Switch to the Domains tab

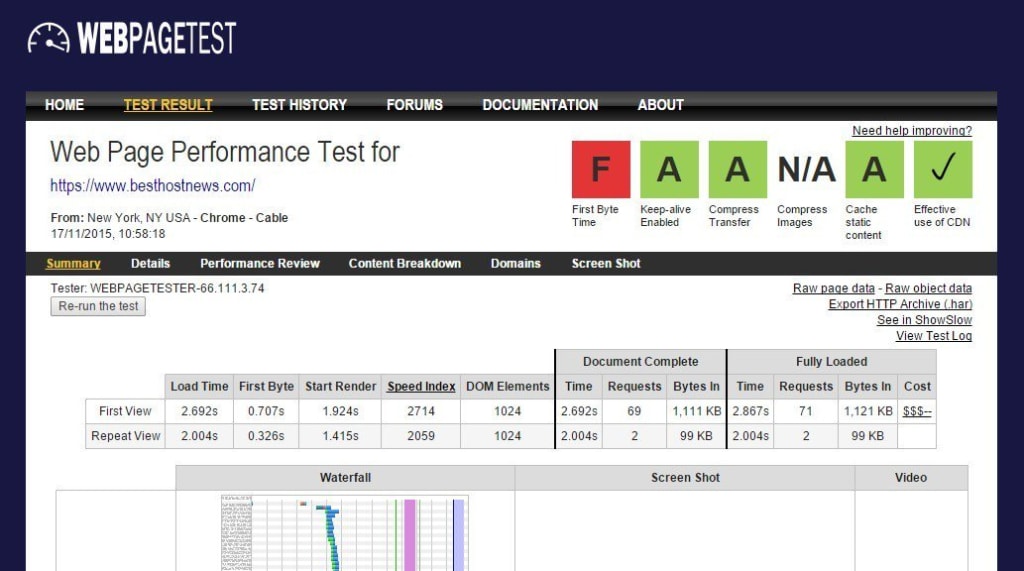tap(515, 264)
